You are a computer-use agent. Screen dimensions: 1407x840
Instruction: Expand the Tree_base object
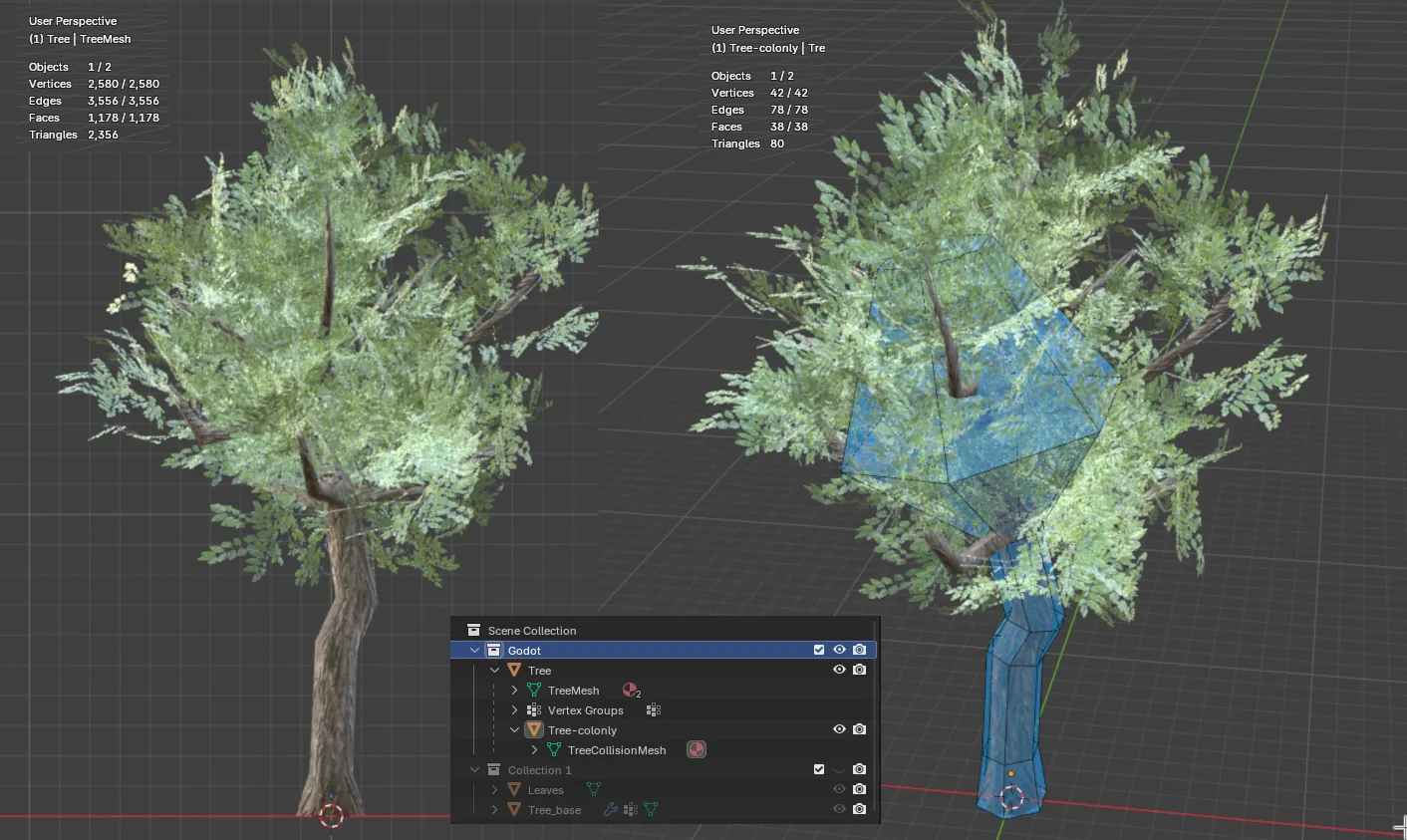point(494,809)
